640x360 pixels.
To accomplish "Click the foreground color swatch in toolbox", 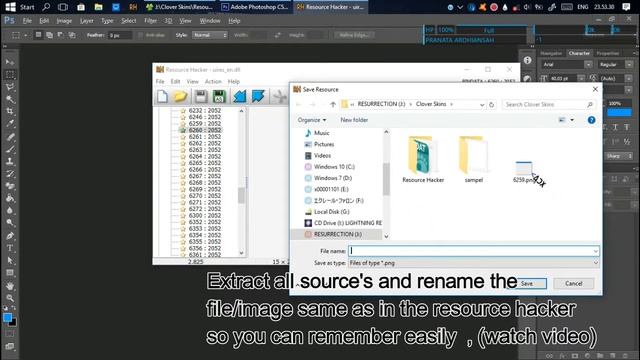I will click(x=7, y=318).
